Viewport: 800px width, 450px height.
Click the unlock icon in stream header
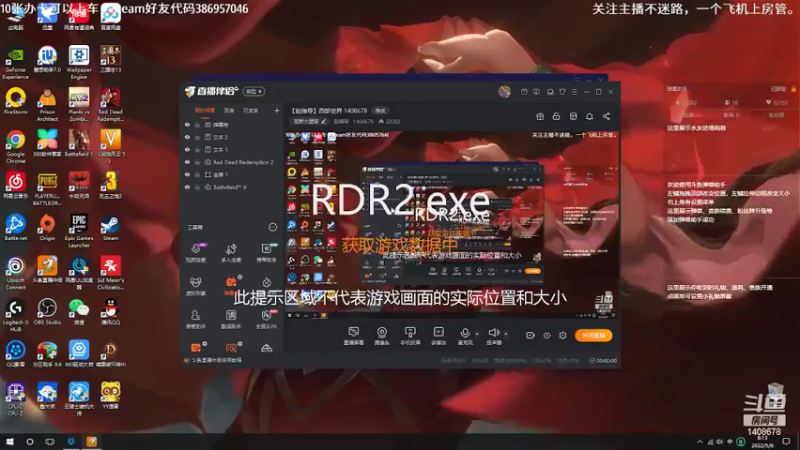[556, 116]
